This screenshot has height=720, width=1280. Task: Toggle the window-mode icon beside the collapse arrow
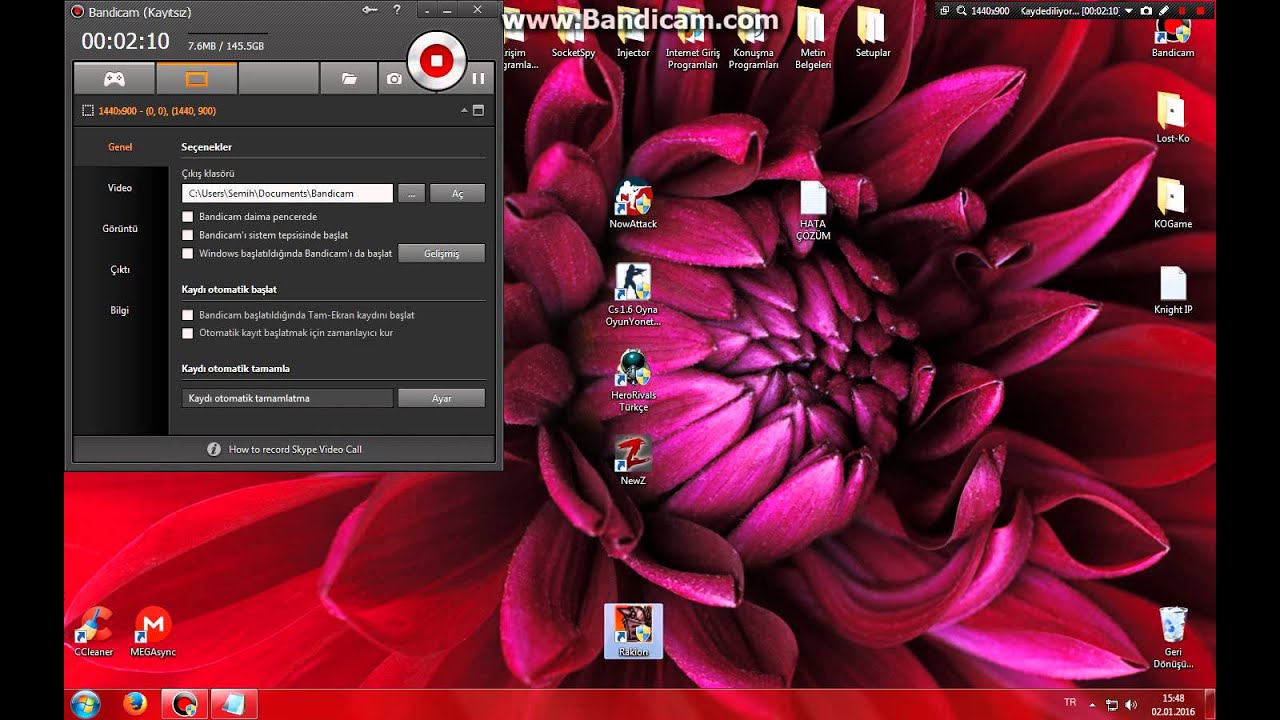coord(478,111)
